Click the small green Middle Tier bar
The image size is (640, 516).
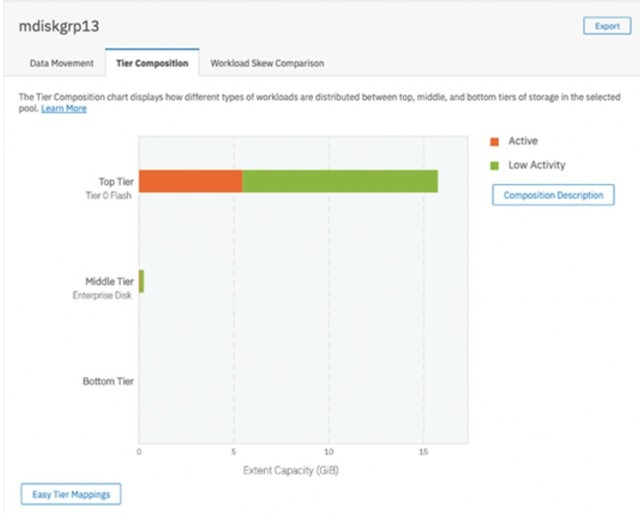(141, 281)
